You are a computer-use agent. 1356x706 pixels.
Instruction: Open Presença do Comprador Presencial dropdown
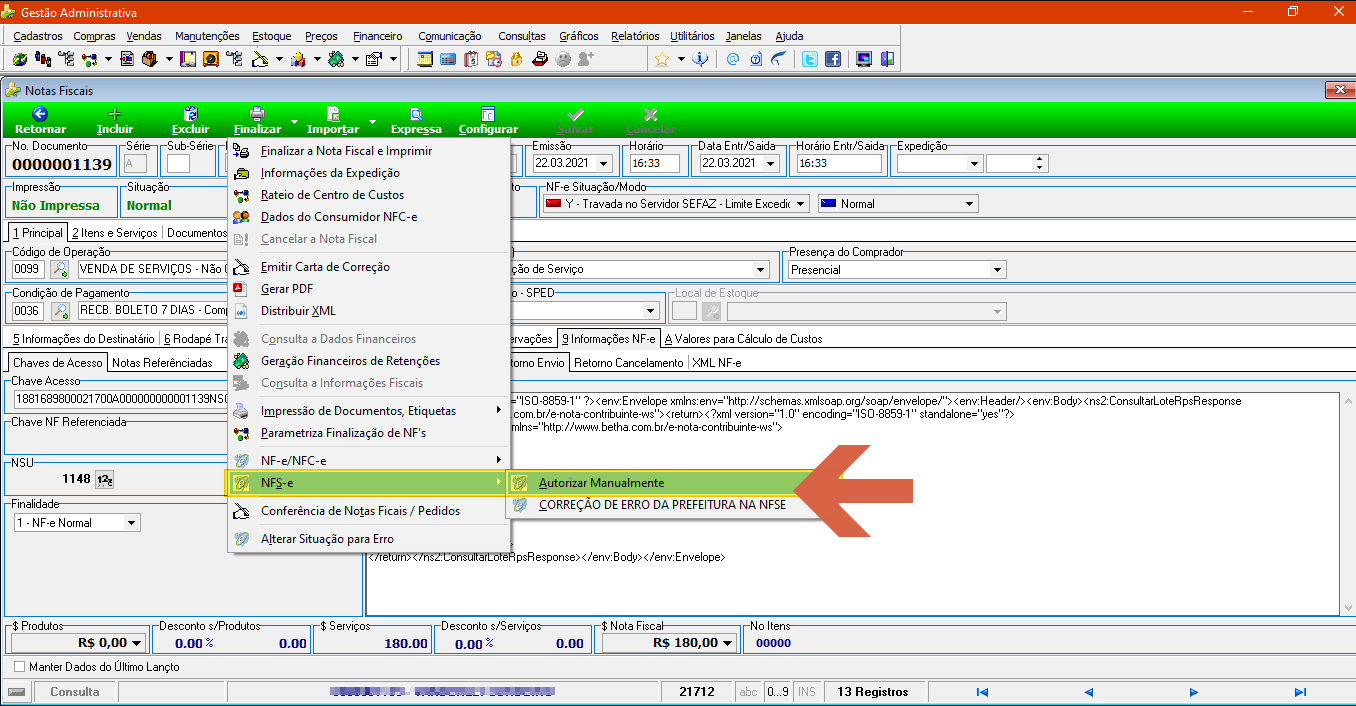(x=997, y=270)
